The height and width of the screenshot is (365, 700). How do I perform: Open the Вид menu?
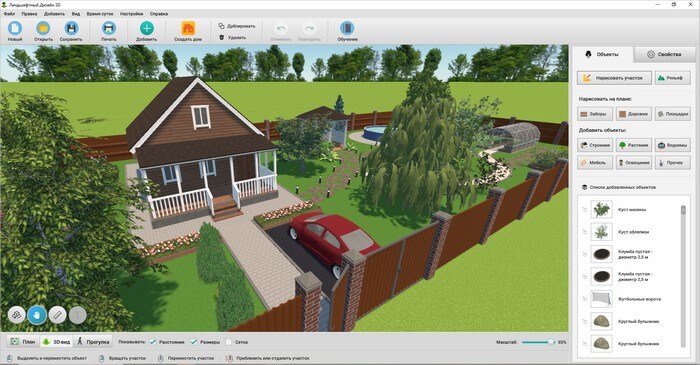(x=76, y=14)
